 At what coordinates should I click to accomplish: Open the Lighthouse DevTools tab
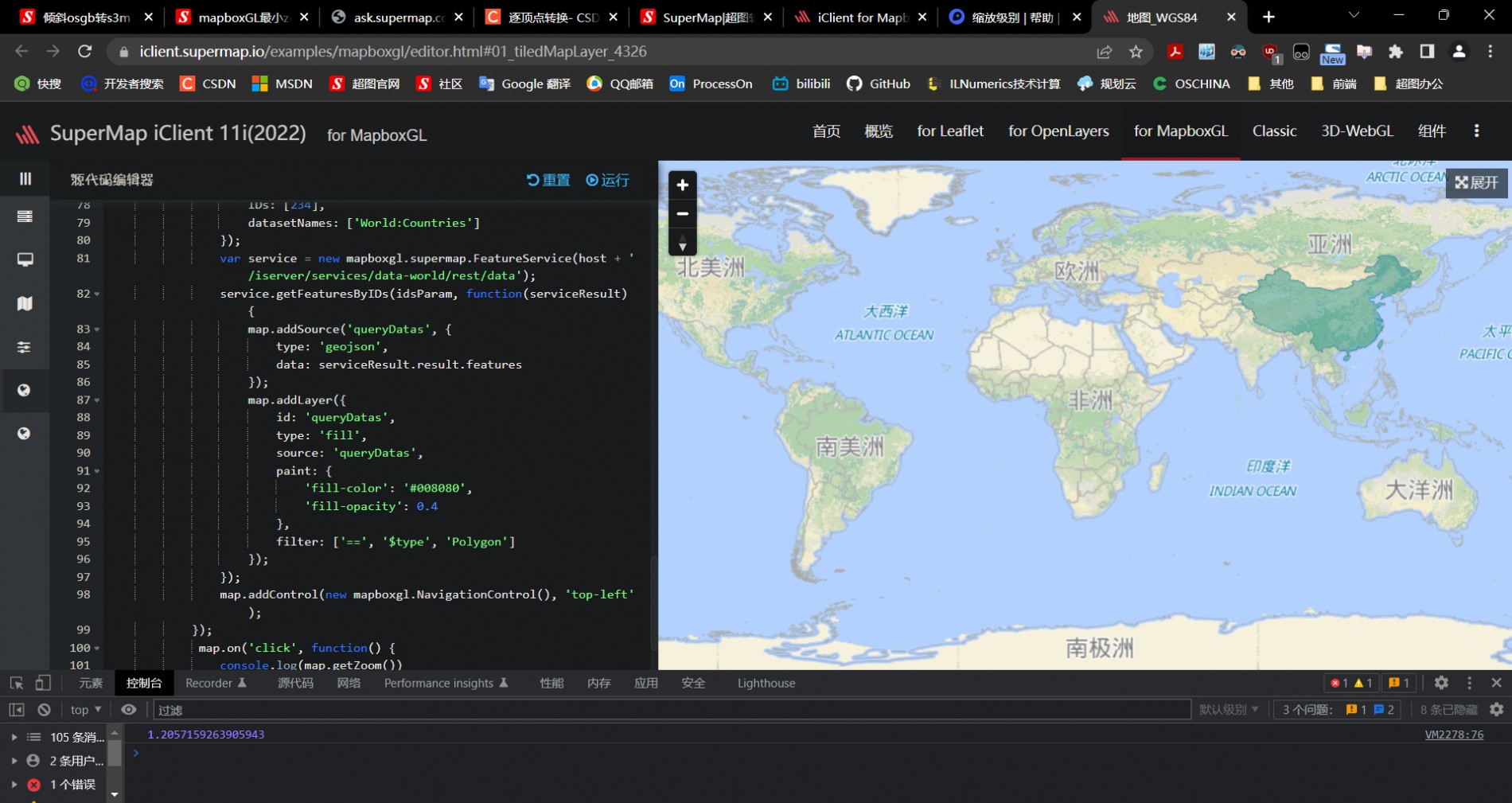[x=766, y=683]
